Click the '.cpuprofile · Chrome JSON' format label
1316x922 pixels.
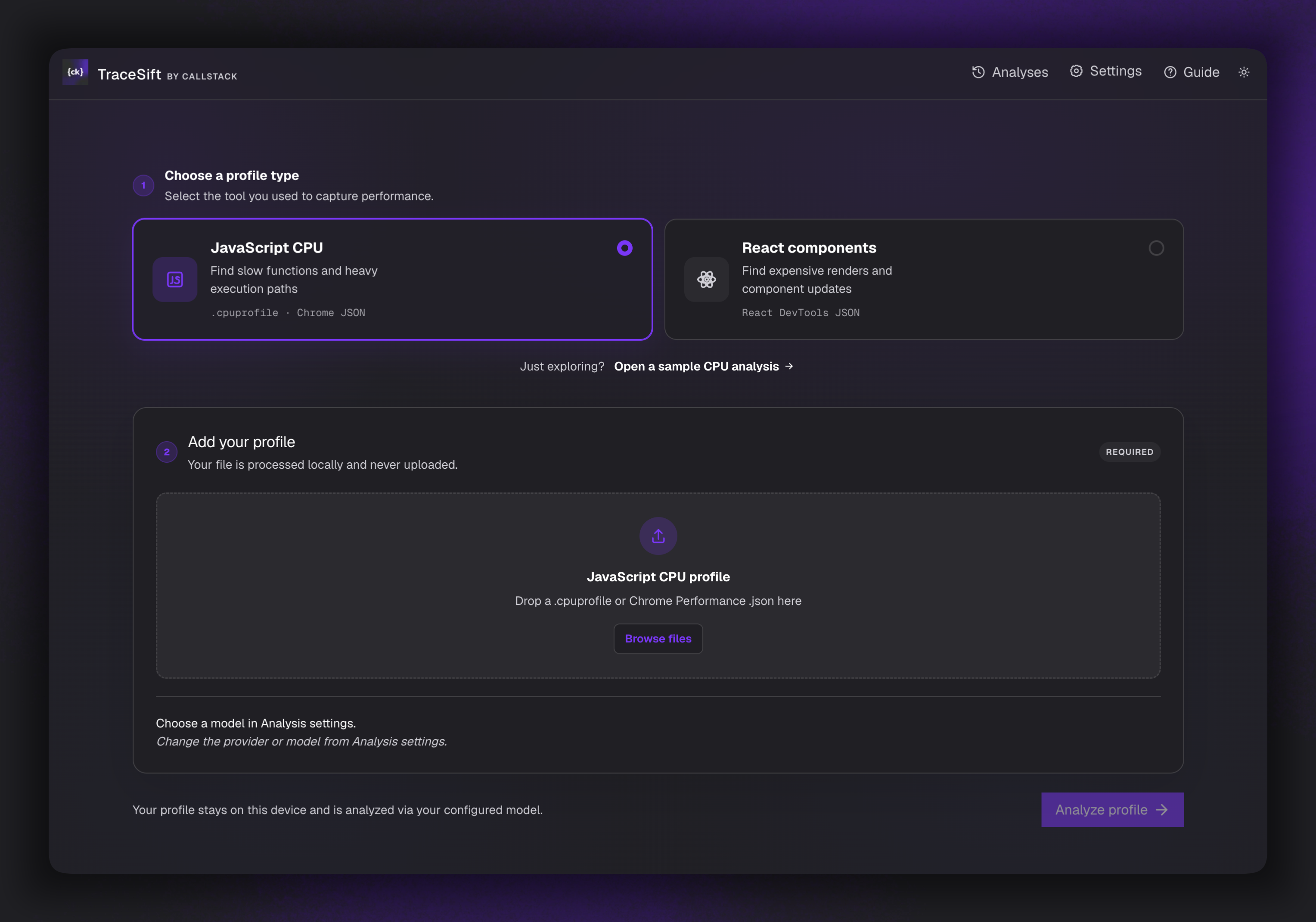[x=288, y=312]
